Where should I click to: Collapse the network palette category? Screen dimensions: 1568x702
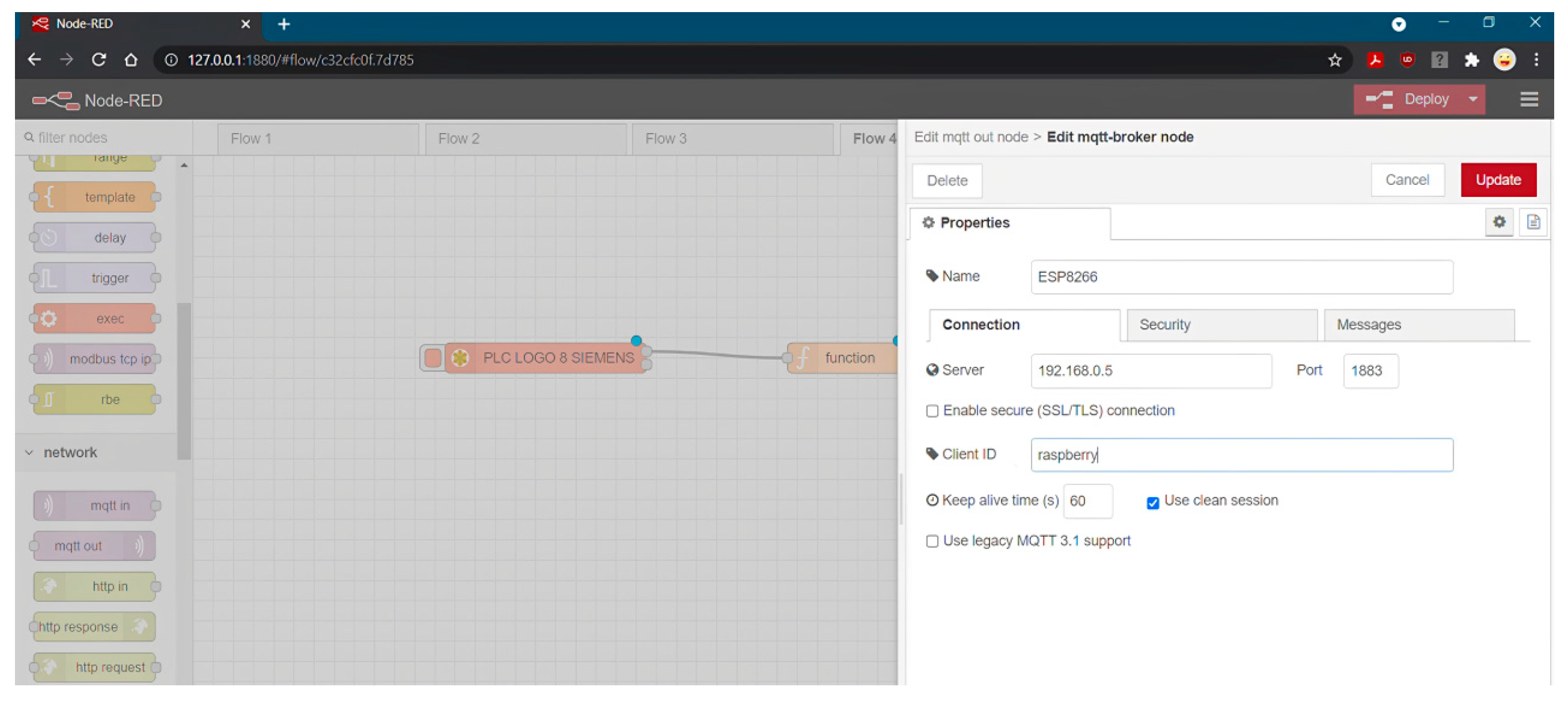30,453
